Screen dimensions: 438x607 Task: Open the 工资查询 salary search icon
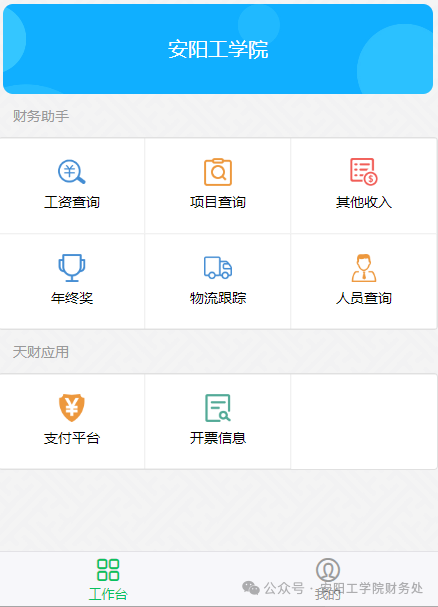click(x=72, y=171)
